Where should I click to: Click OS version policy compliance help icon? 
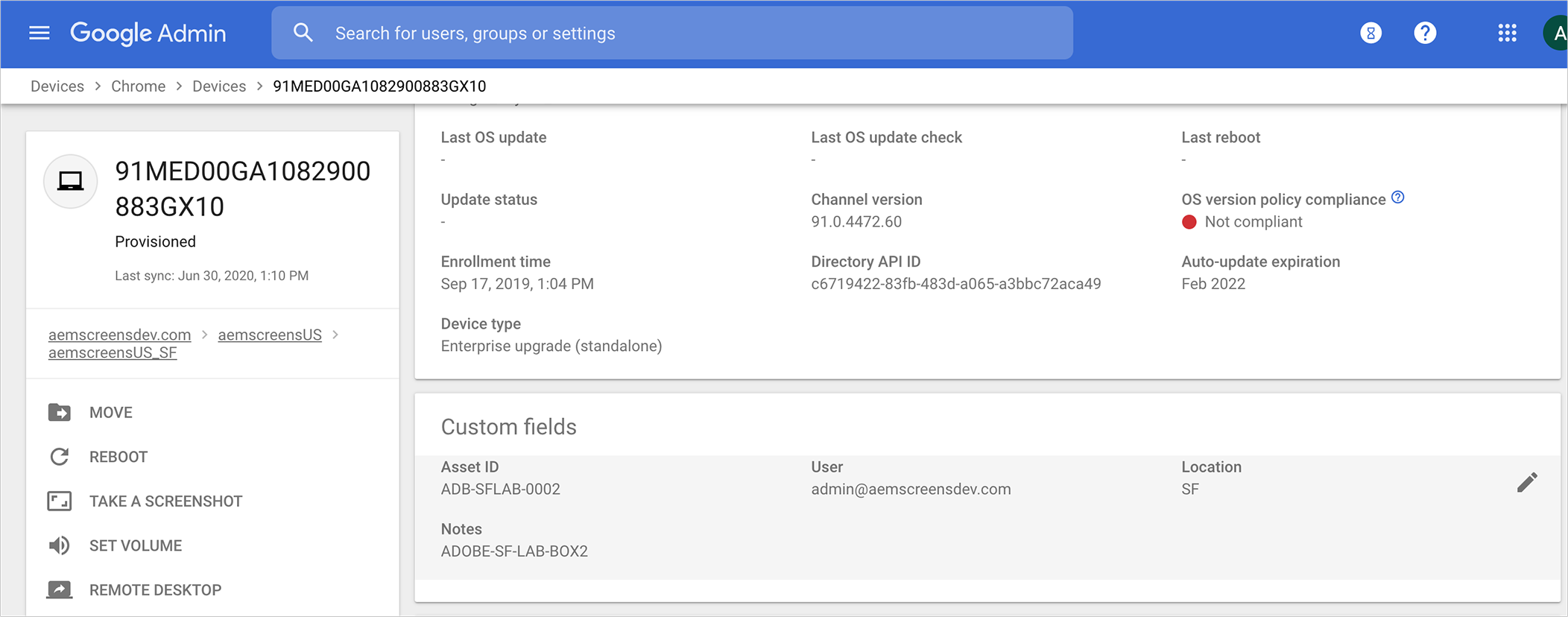1397,197
